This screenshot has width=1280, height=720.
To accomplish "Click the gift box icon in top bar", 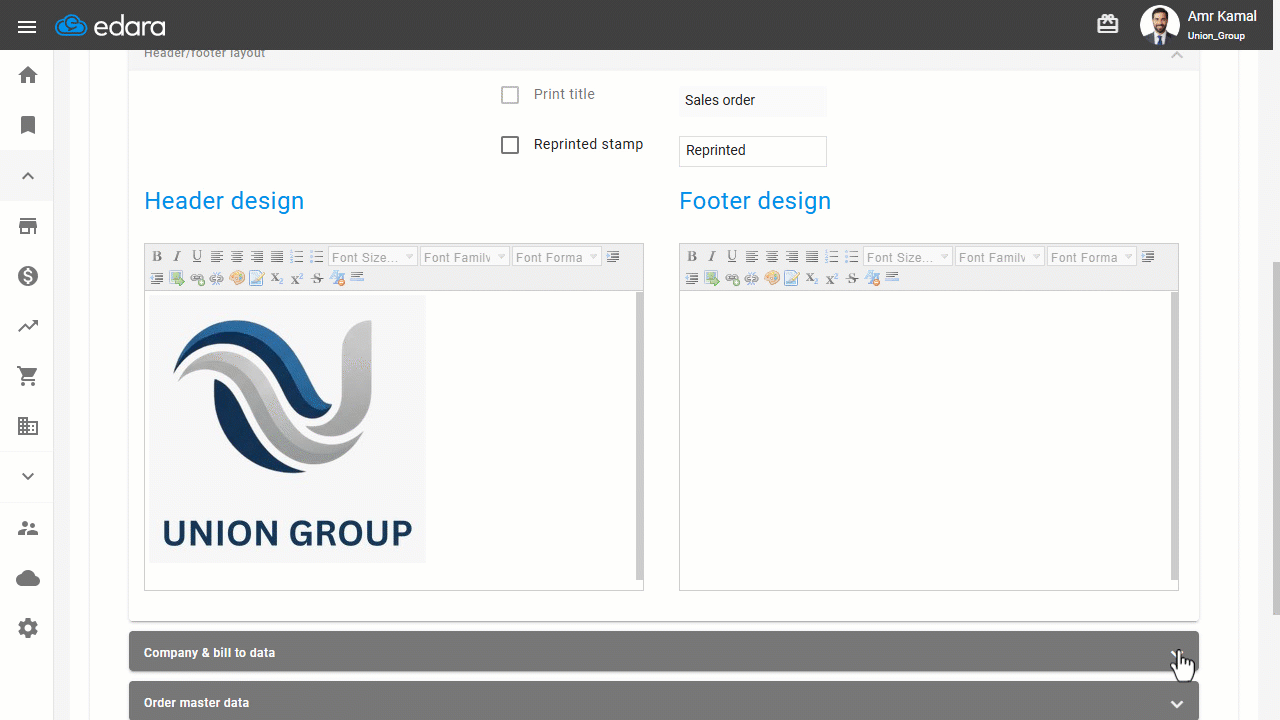I will [1108, 24].
